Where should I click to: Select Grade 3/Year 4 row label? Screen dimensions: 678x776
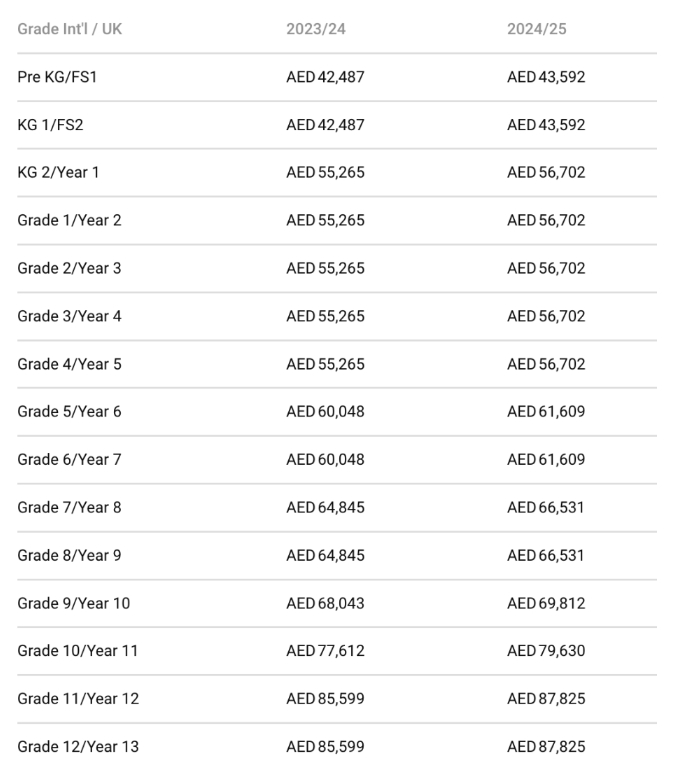(69, 316)
